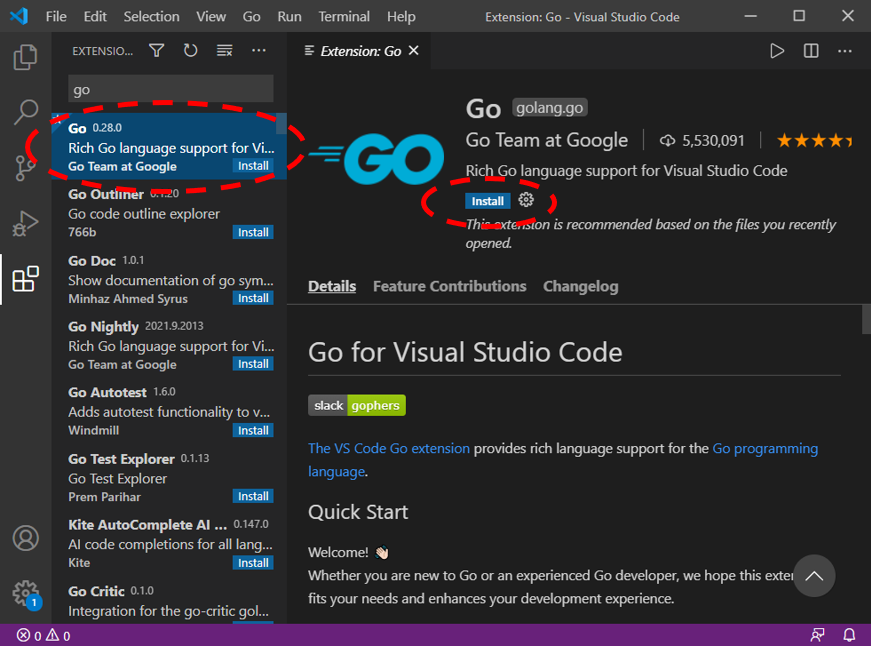The height and width of the screenshot is (647, 871).
Task: Click inside the extensions search box
Action: pyautogui.click(x=170, y=88)
